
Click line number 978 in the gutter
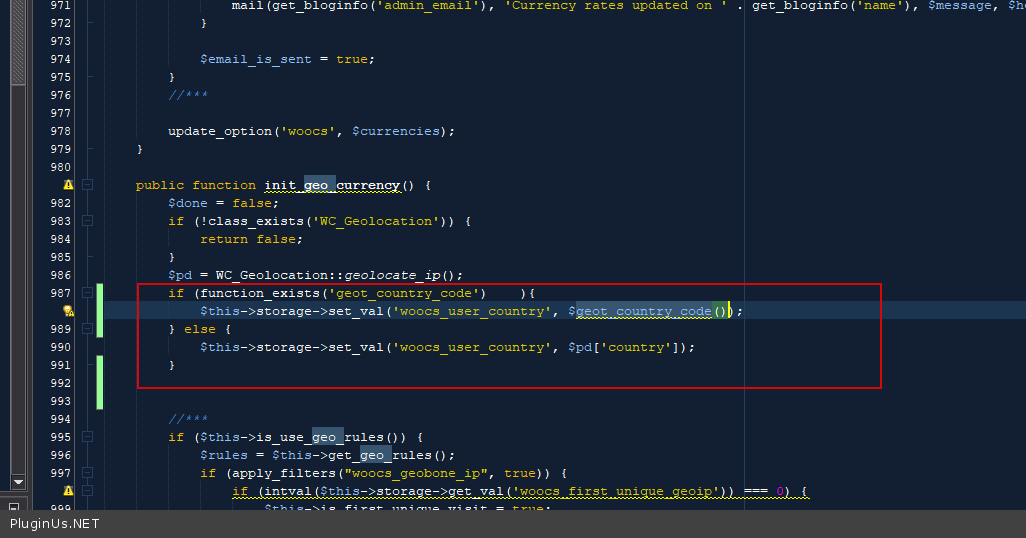tap(60, 131)
